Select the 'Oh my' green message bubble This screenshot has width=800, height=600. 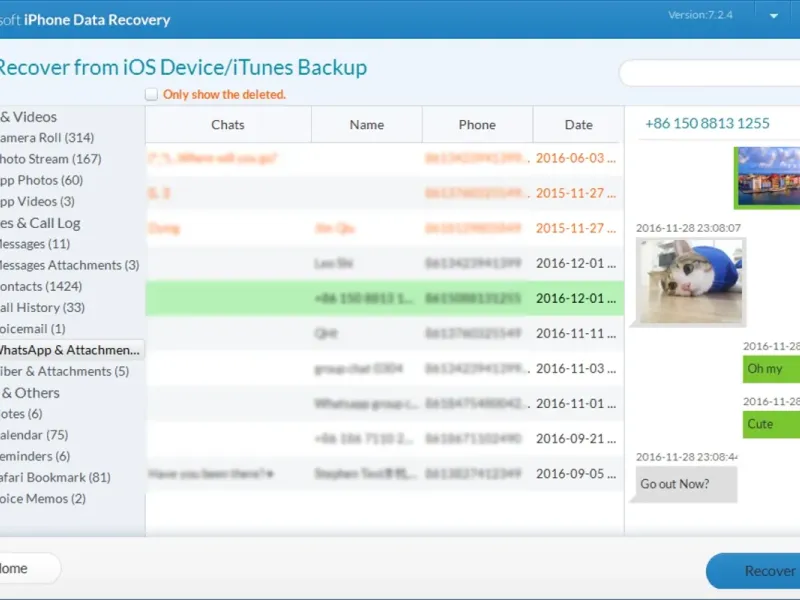pos(771,368)
